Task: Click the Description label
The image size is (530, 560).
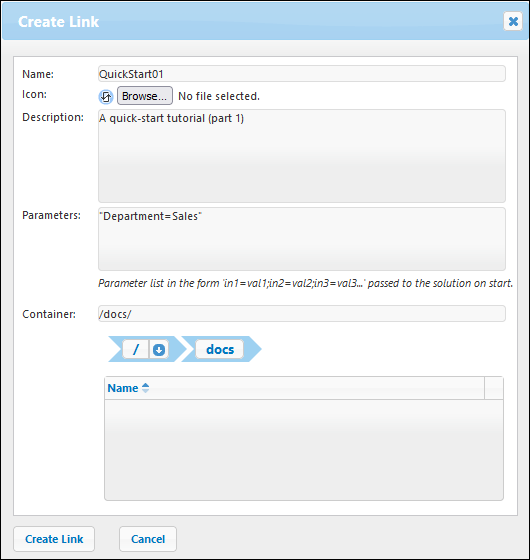Action: click(53, 117)
